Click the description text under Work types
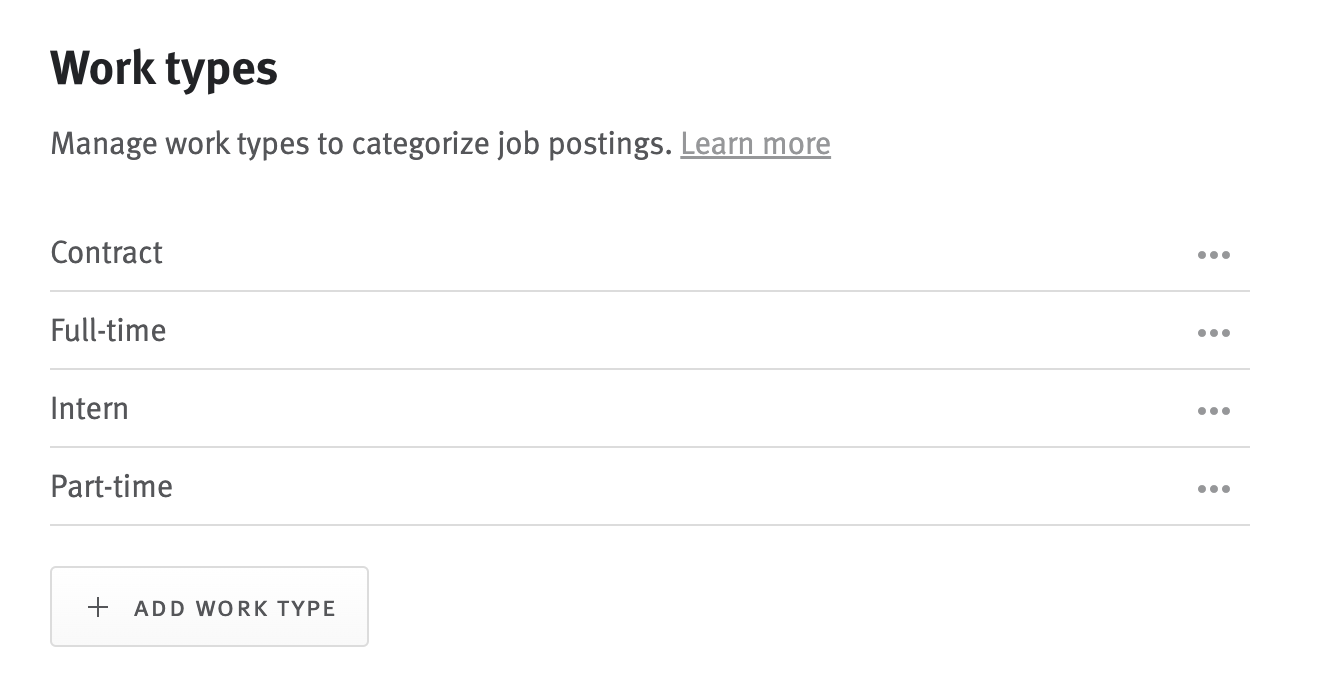The height and width of the screenshot is (686, 1318). coord(360,143)
